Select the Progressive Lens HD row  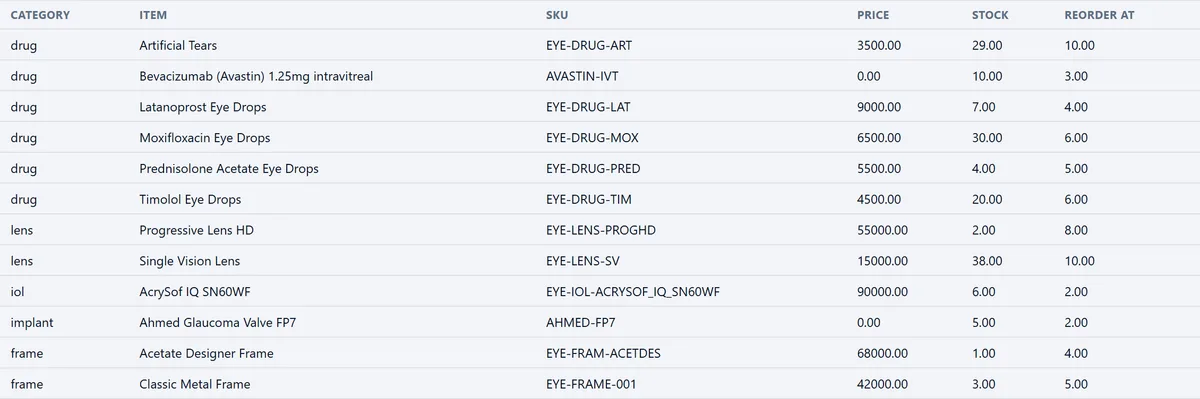[x=600, y=230]
